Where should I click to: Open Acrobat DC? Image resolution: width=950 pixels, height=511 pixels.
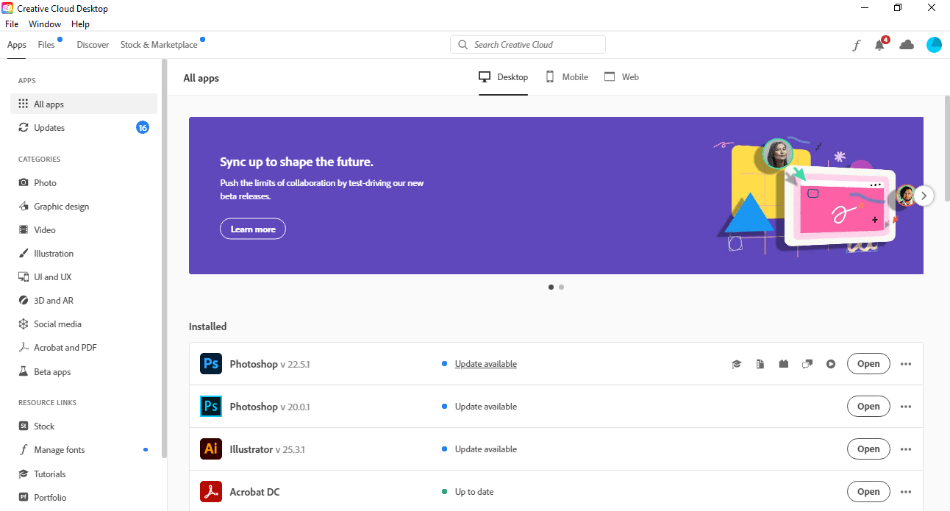click(x=868, y=492)
